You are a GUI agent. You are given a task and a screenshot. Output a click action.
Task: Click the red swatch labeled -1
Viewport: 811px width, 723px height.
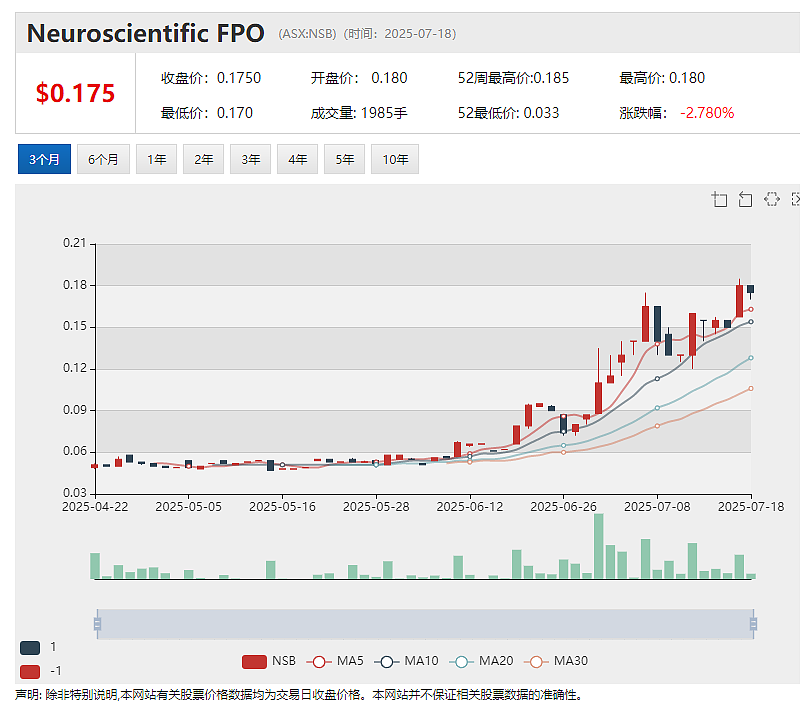click(30, 671)
